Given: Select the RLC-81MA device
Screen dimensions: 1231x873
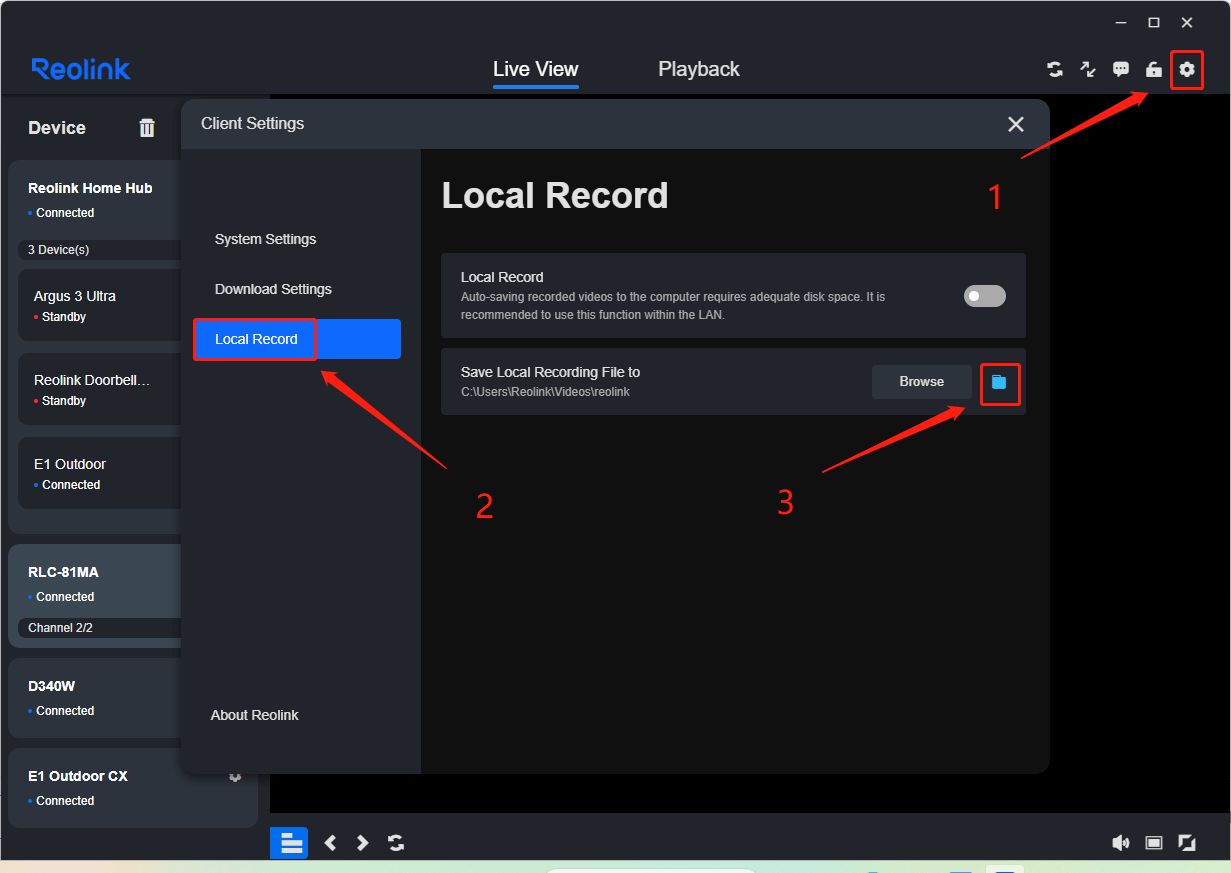Looking at the screenshot, I should 63,572.
